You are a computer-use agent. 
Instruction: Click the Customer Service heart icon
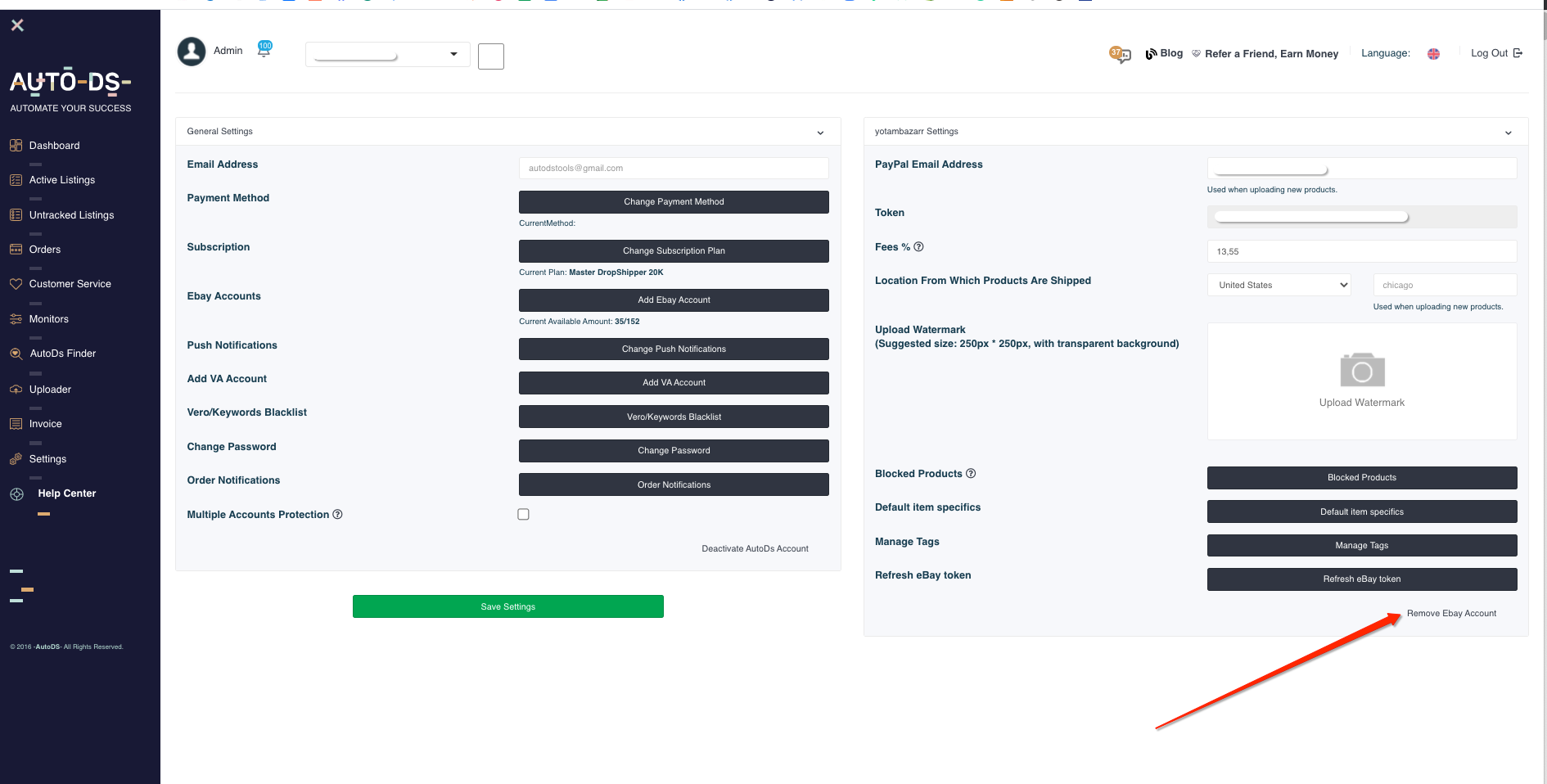pyautogui.click(x=16, y=284)
